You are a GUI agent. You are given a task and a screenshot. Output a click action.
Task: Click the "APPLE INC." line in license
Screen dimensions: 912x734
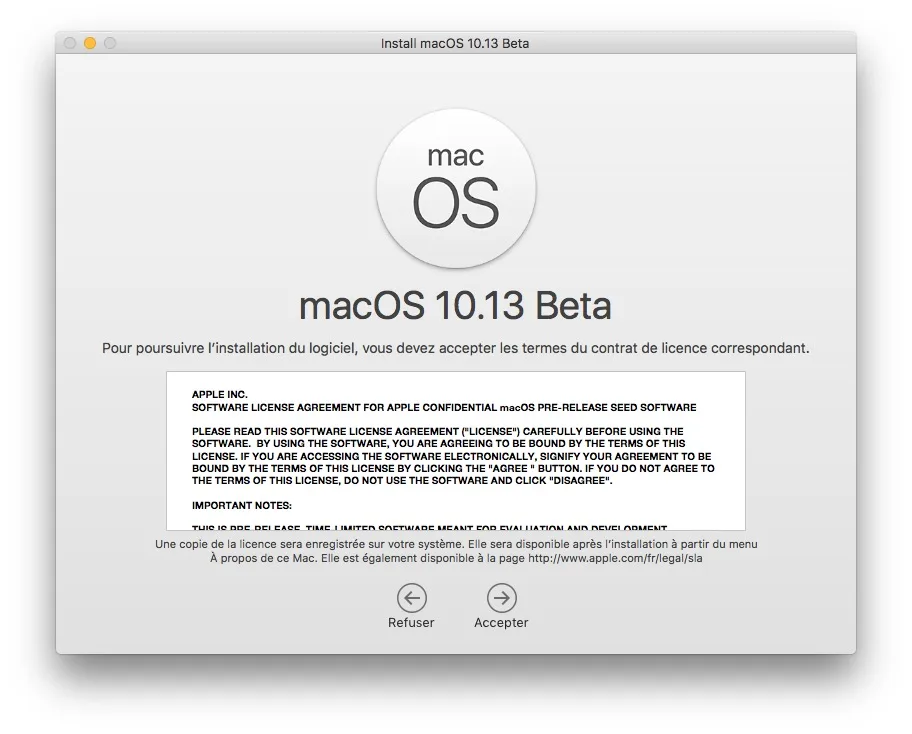(x=220, y=394)
